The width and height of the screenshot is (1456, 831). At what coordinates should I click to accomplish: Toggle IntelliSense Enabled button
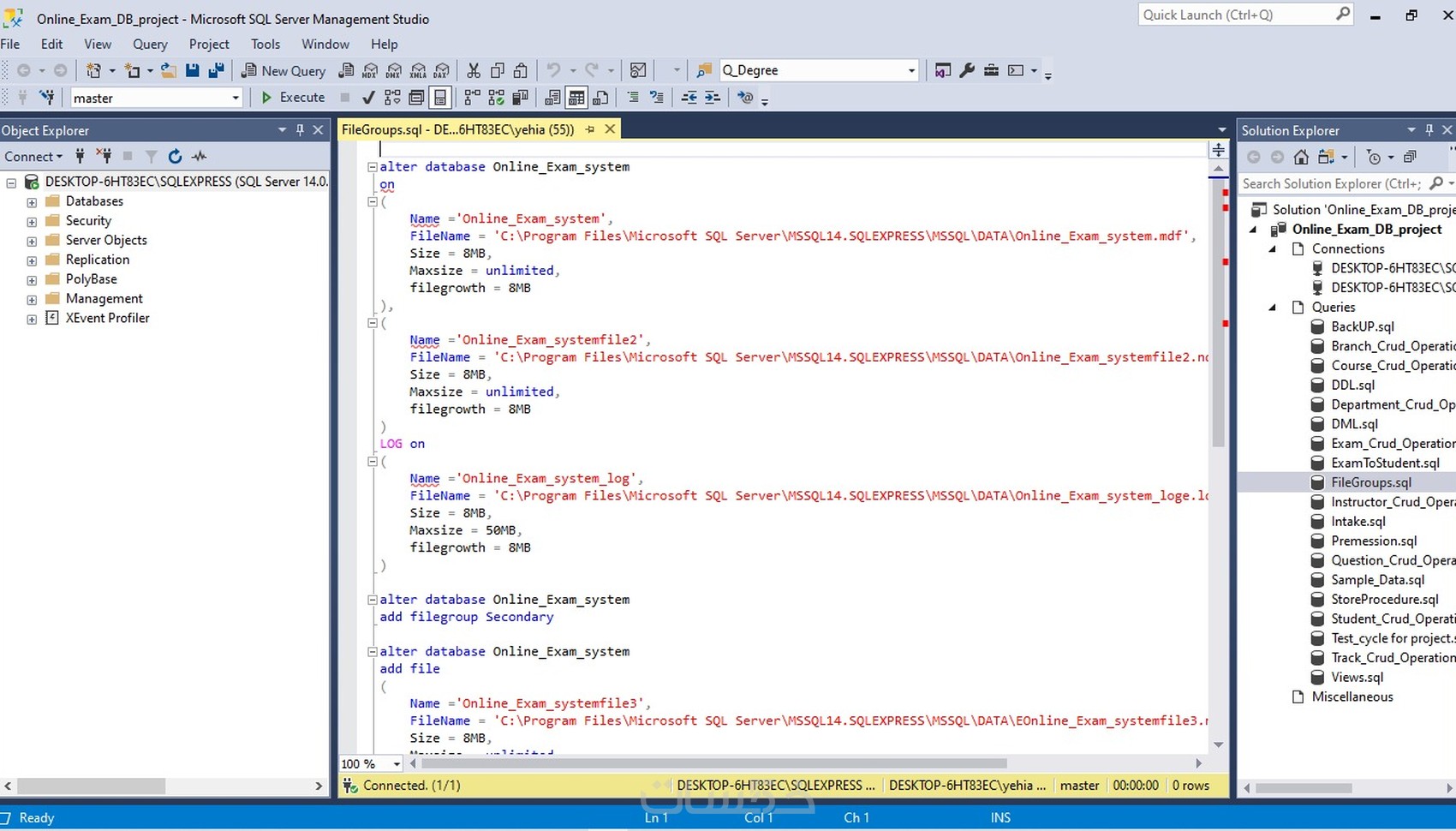coord(440,98)
